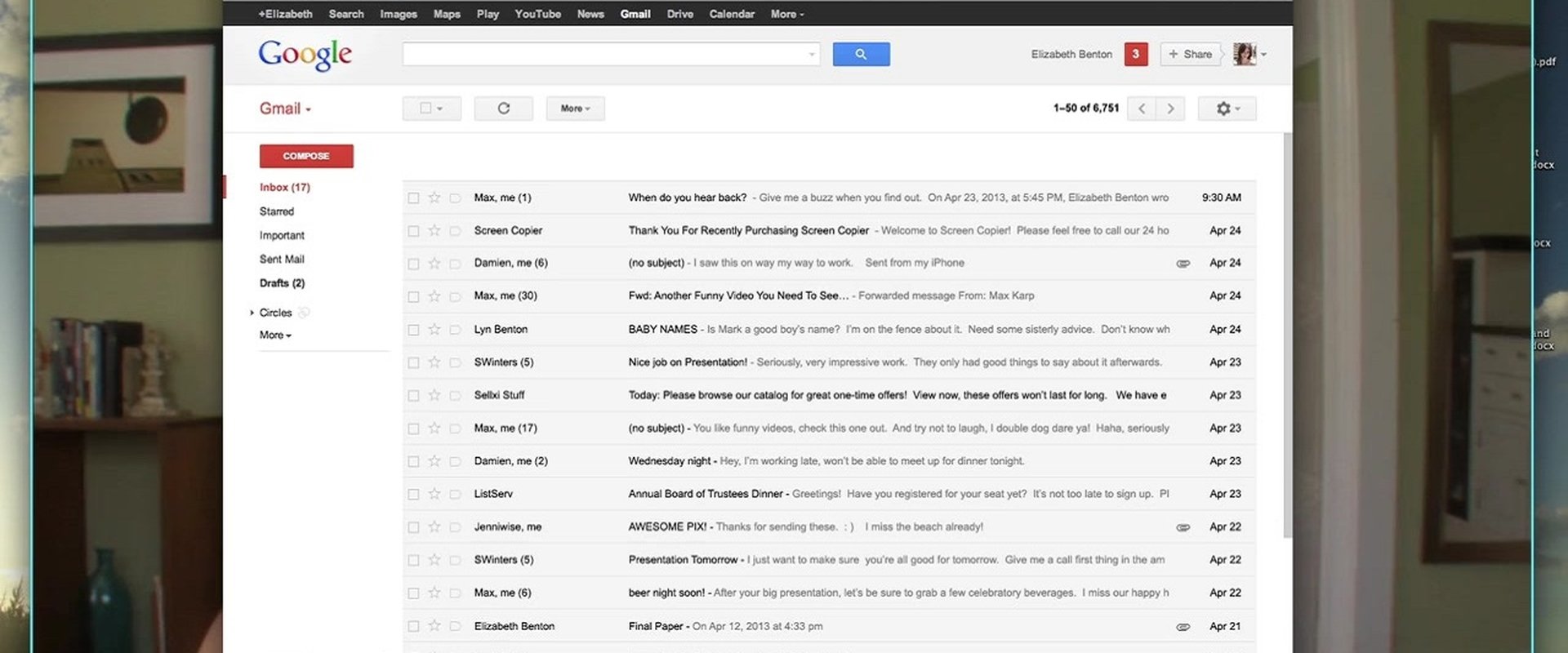Tick the ListServ email checkbox
Viewport: 1568px width, 653px height.
tap(413, 495)
